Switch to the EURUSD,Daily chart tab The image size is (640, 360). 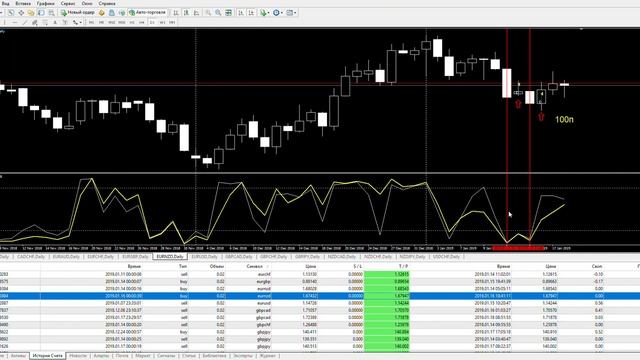204,256
